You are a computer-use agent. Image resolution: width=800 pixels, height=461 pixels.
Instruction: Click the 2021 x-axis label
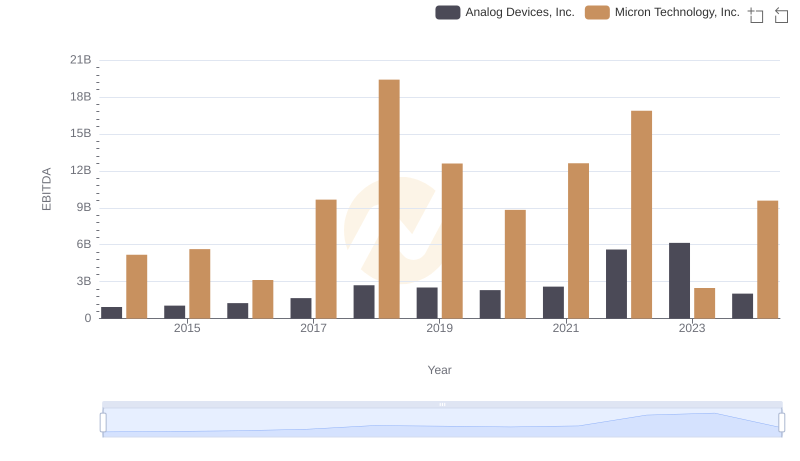click(566, 328)
